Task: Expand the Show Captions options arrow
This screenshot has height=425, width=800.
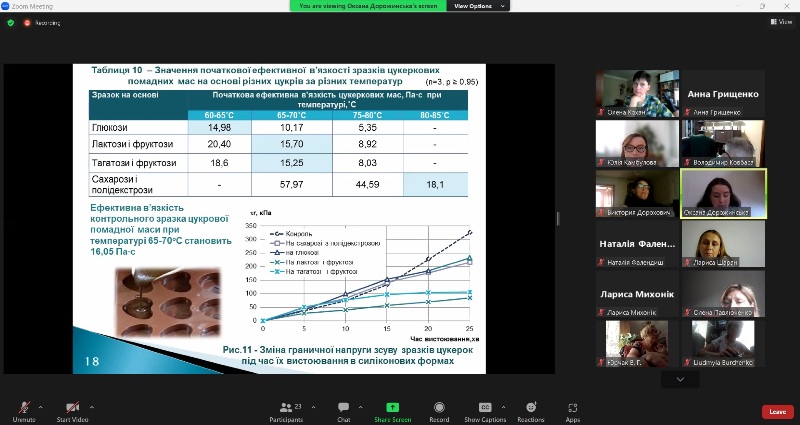Action: (503, 407)
